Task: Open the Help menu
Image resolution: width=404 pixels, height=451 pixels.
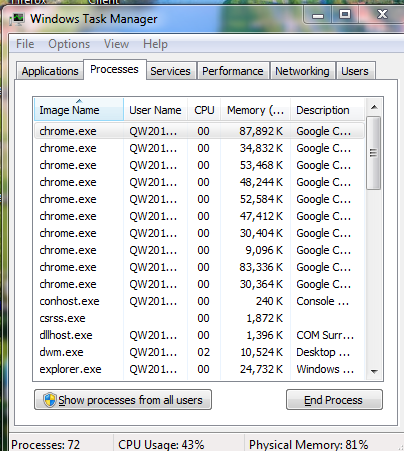Action: (155, 44)
